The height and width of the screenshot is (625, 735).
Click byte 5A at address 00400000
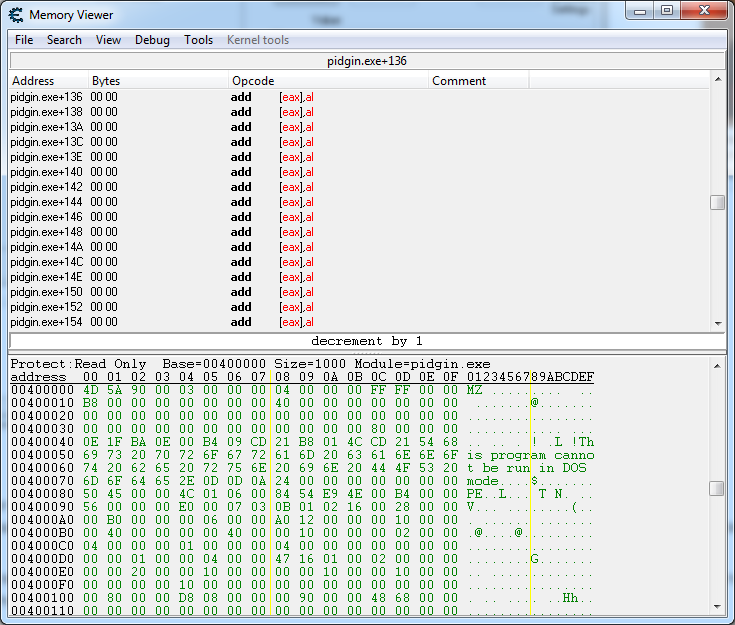pos(114,390)
